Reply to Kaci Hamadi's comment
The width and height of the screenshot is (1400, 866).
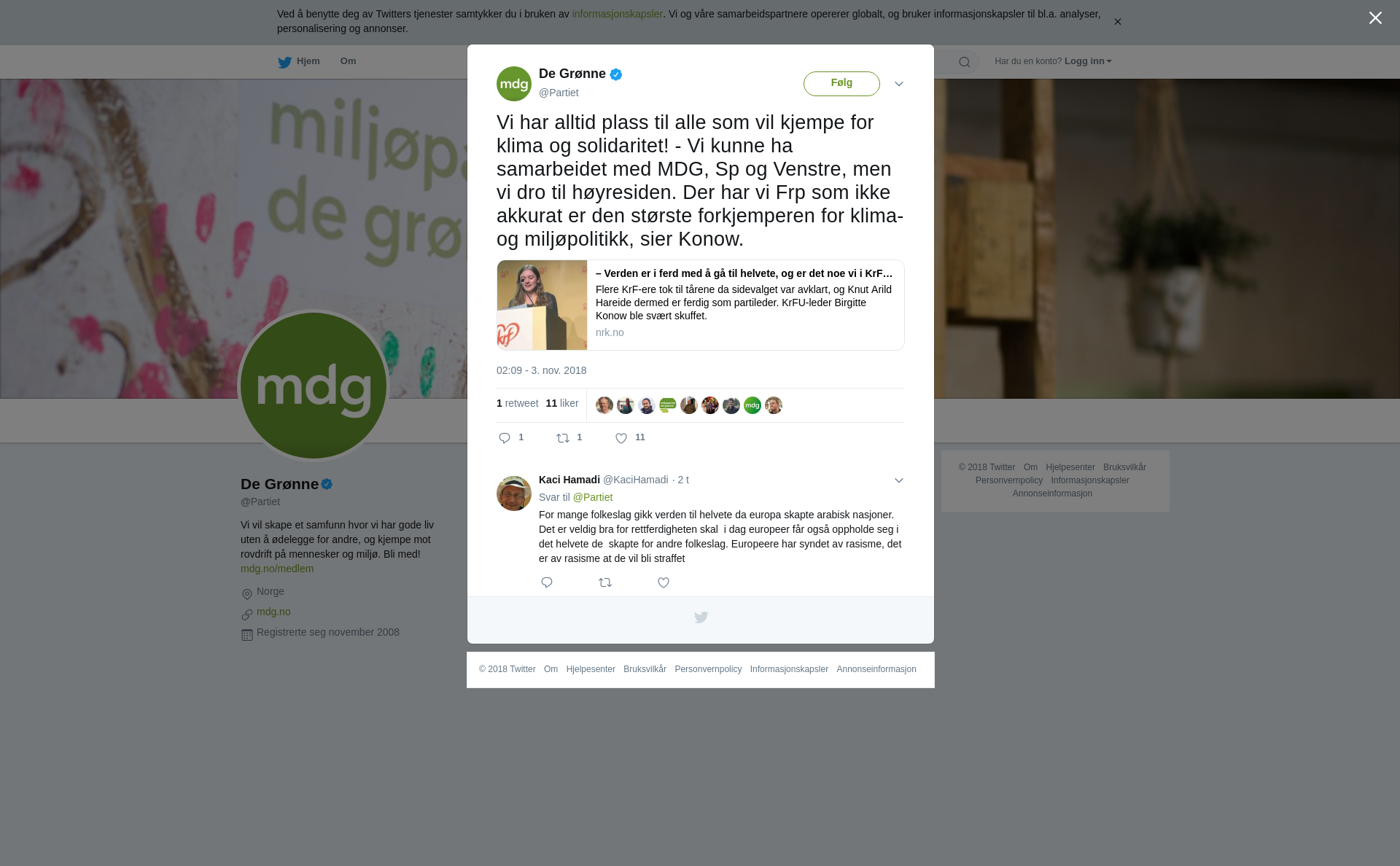tap(547, 582)
